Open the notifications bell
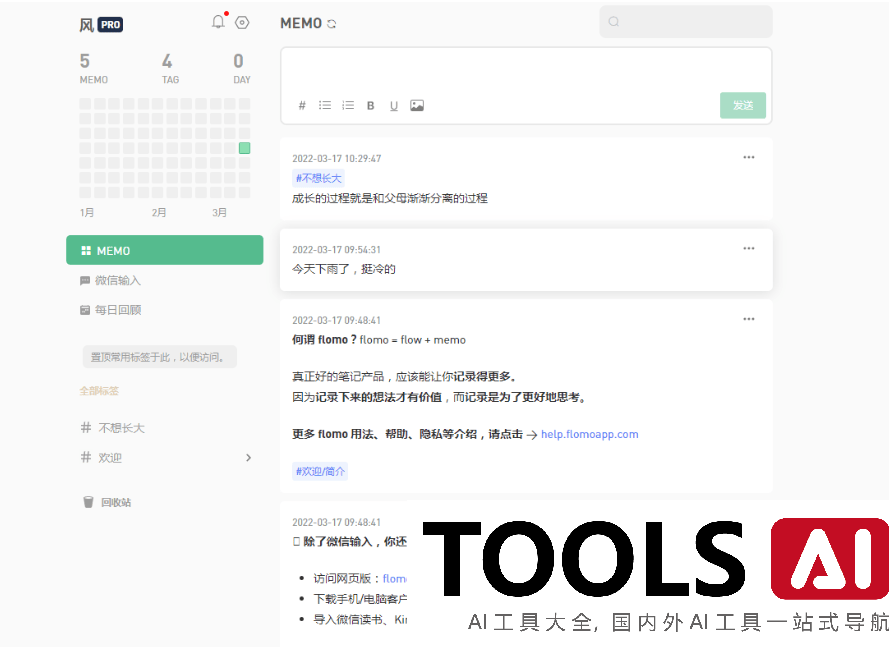 click(x=218, y=22)
